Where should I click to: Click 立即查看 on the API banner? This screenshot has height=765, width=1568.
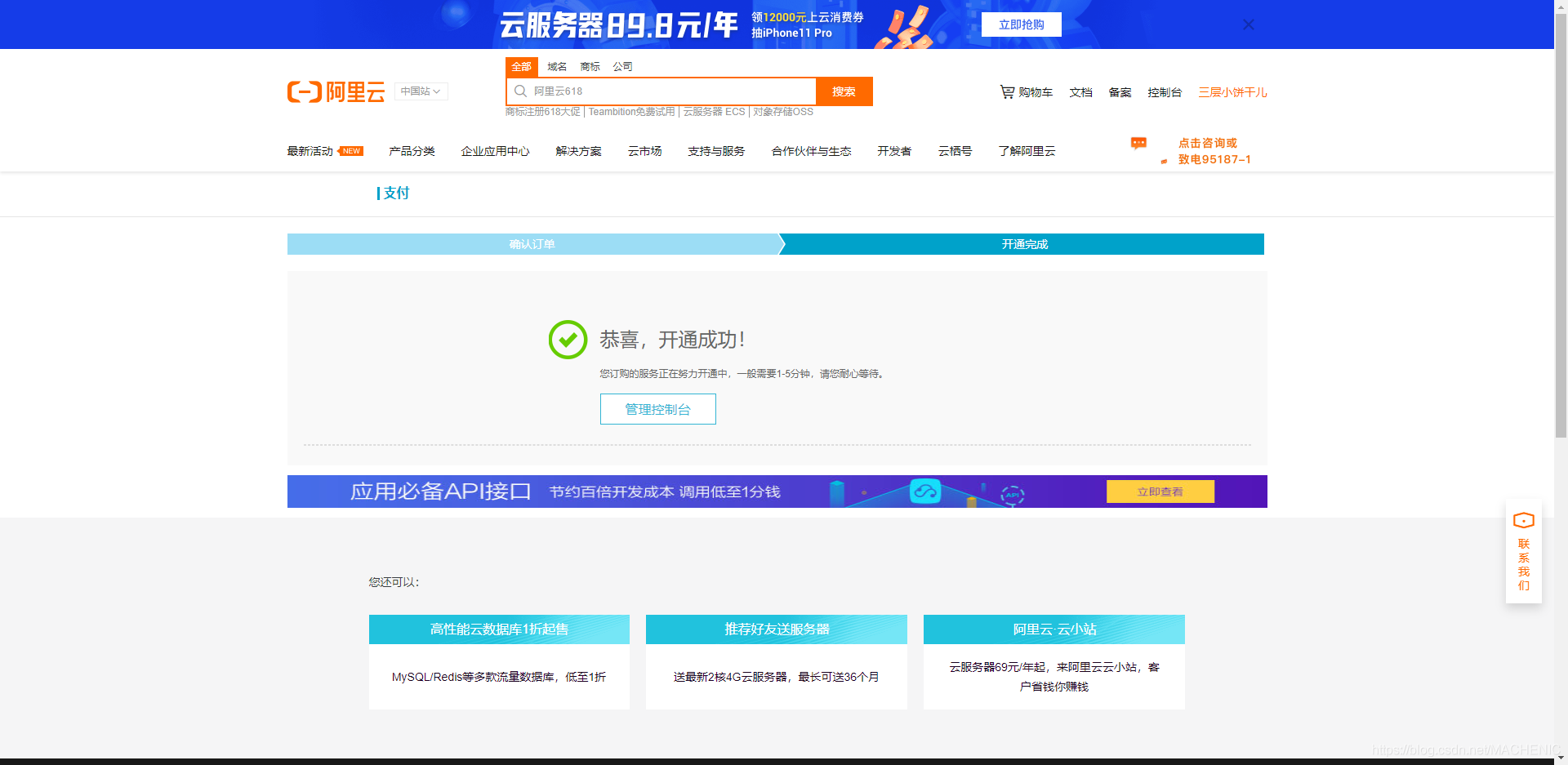(1160, 491)
